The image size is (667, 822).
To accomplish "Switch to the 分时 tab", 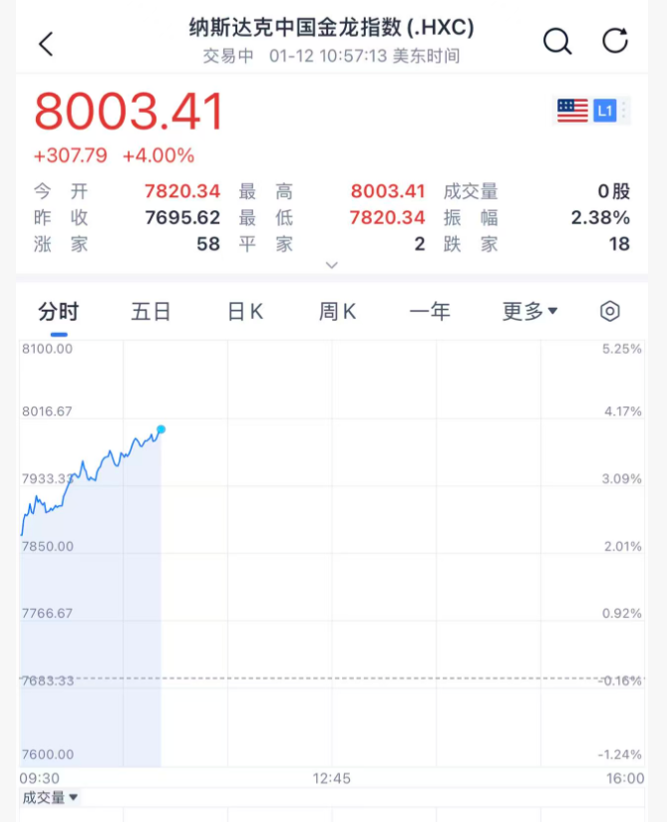I will [58, 311].
